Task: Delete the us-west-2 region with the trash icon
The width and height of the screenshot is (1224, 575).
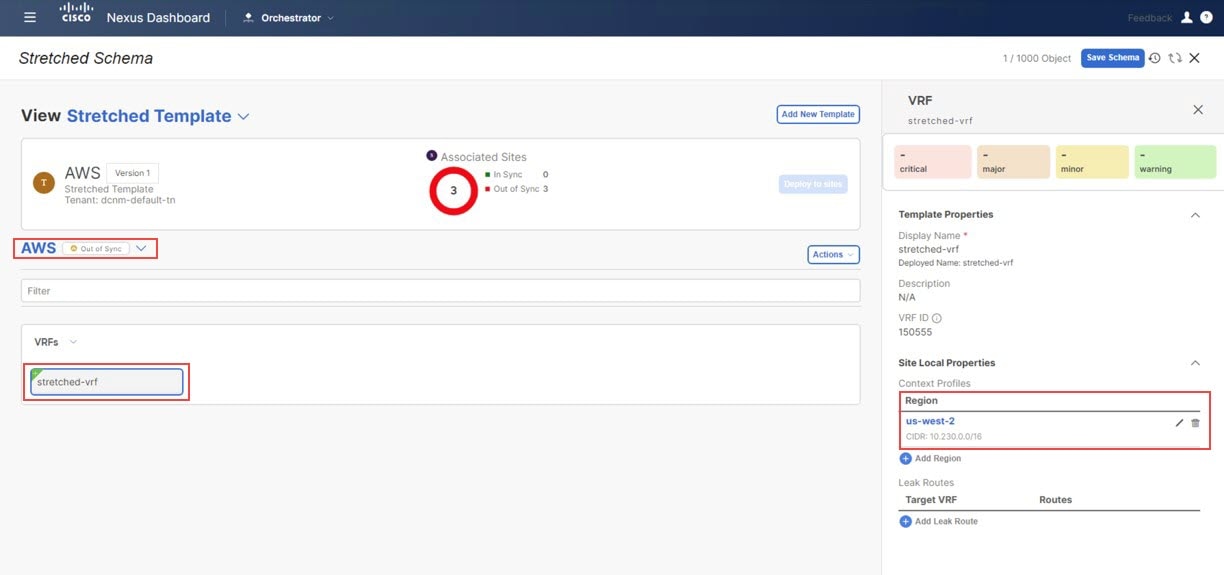Action: coord(1195,423)
